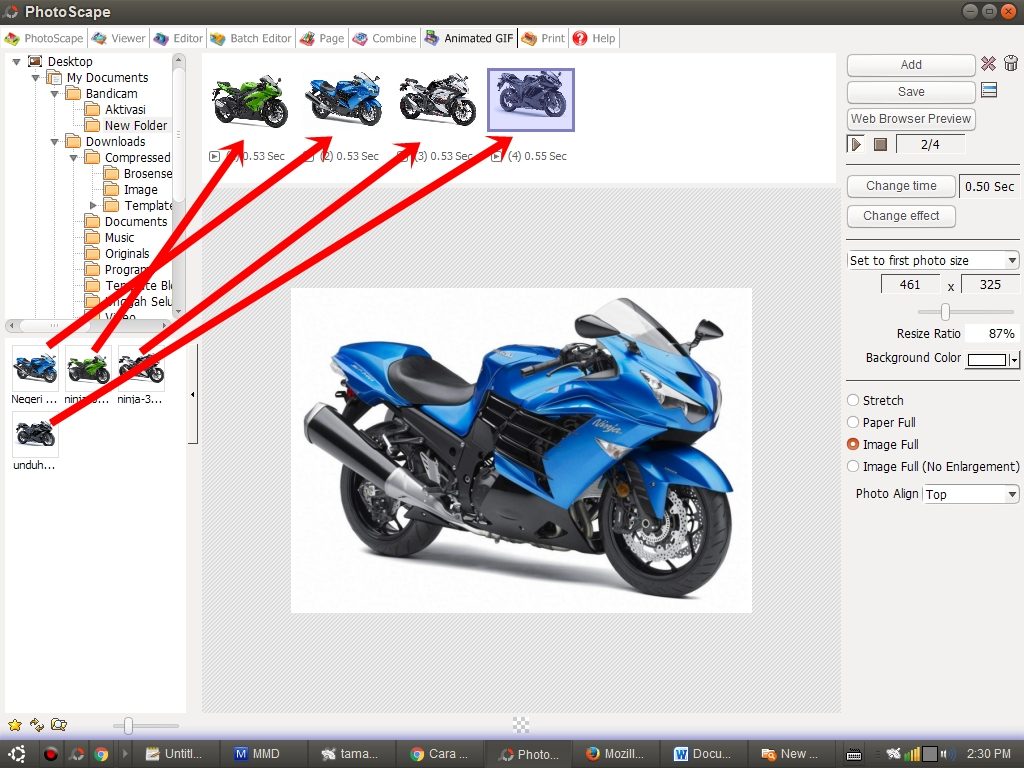Switch to the Viewer tab
The width and height of the screenshot is (1024, 768).
(119, 39)
